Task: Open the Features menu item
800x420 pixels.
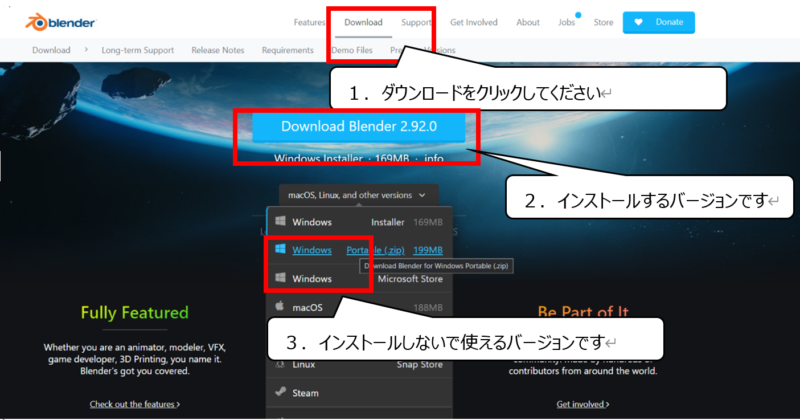Action: [309, 22]
